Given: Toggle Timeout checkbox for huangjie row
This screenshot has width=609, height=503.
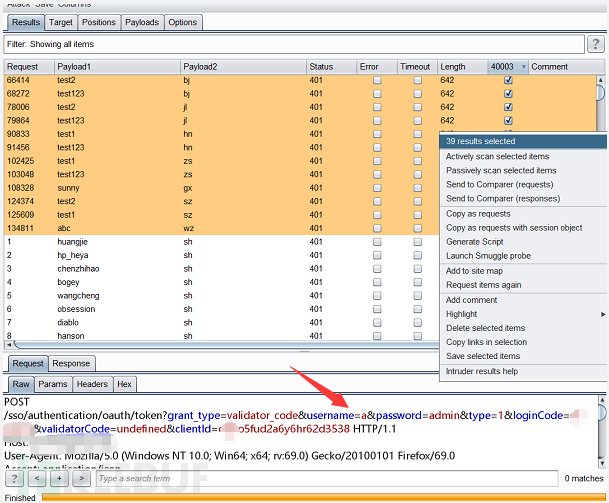Looking at the screenshot, I should [x=418, y=242].
